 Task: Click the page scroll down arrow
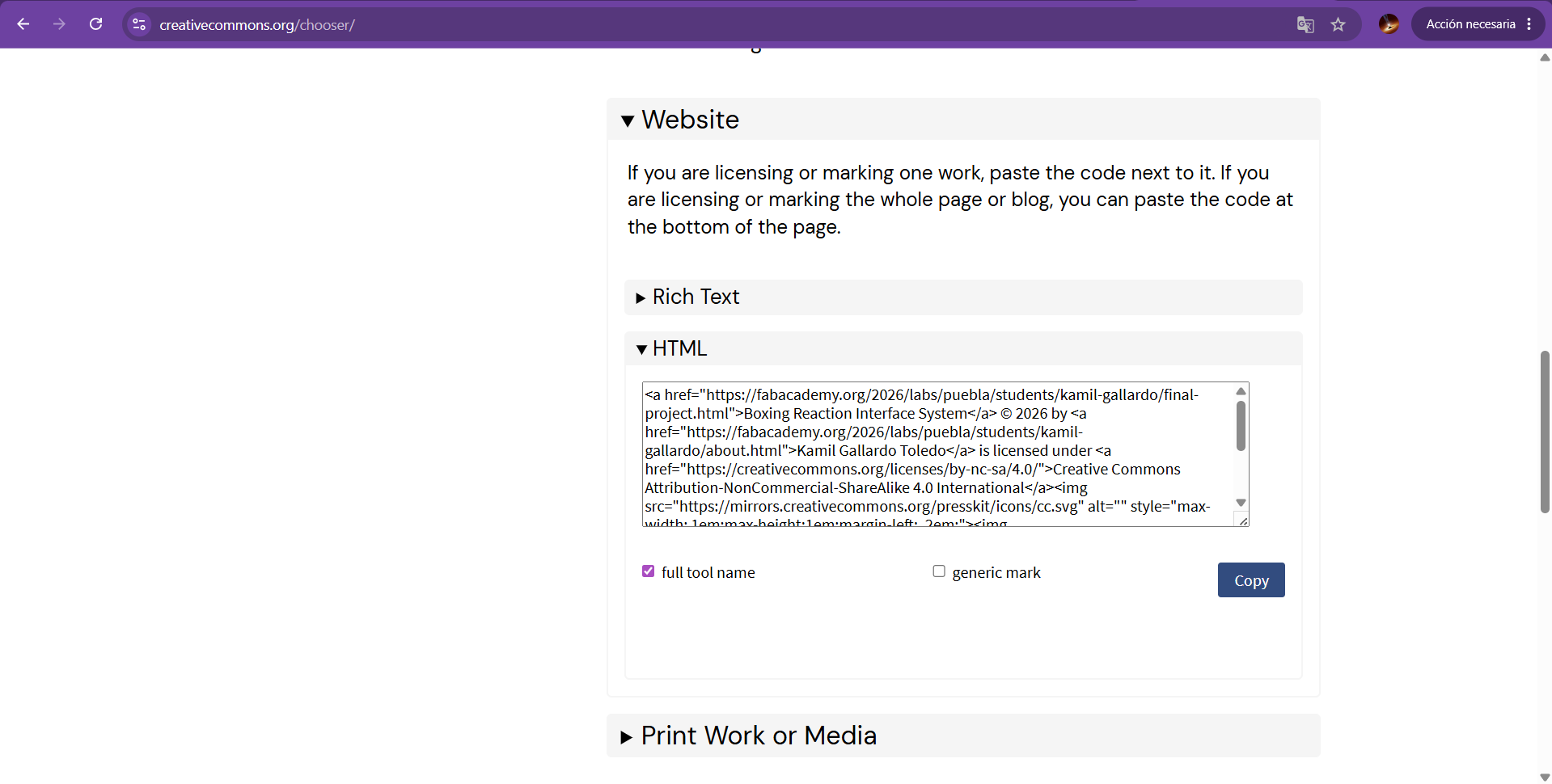tap(1545, 778)
